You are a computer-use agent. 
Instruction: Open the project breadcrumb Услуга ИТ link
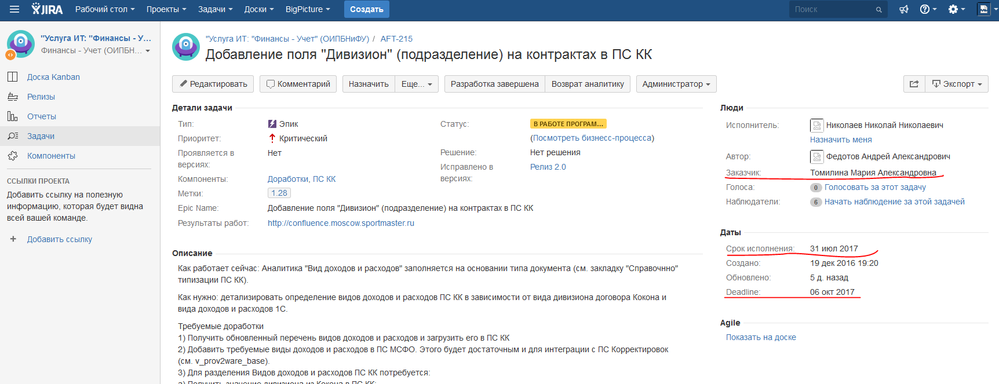(288, 39)
